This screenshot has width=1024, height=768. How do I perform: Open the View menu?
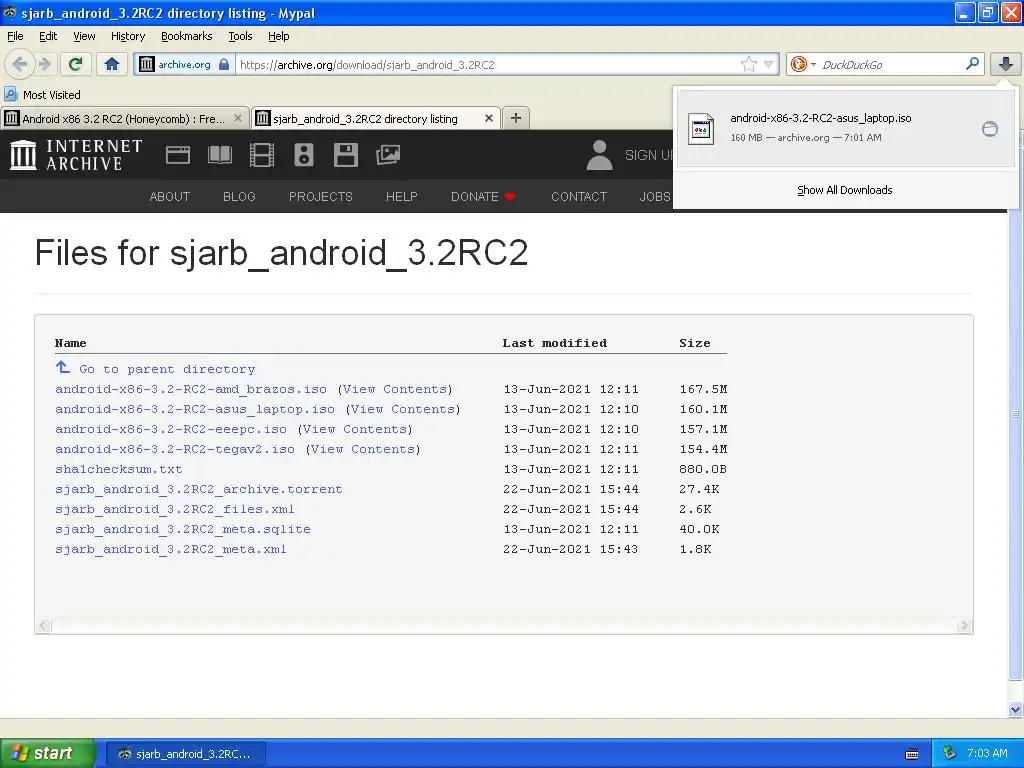[x=84, y=36]
